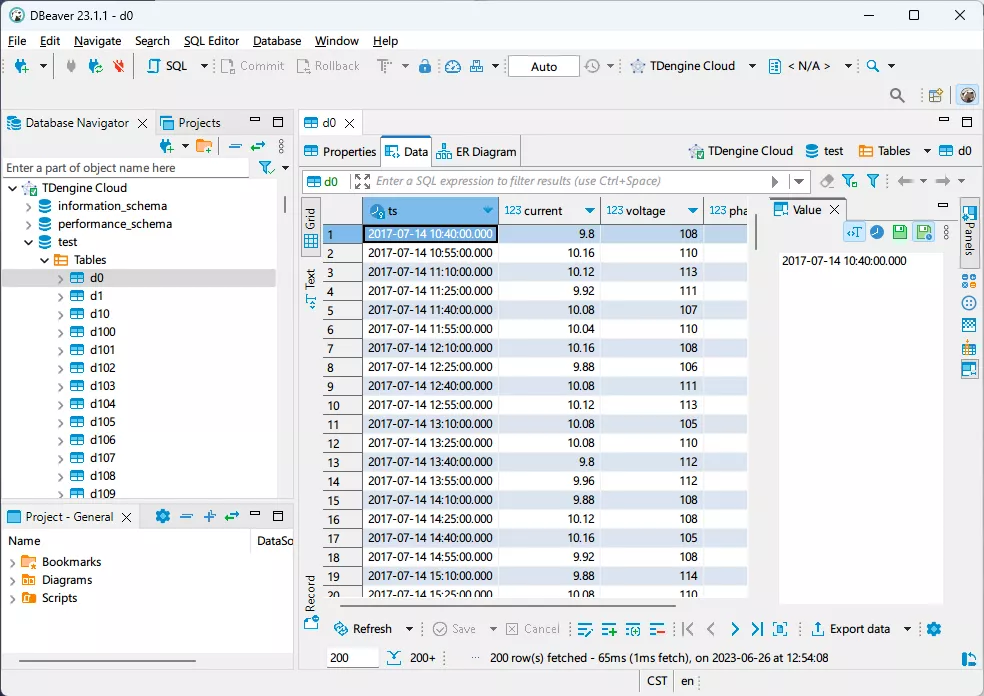Toggle the Panels button on the right side

pos(969,229)
